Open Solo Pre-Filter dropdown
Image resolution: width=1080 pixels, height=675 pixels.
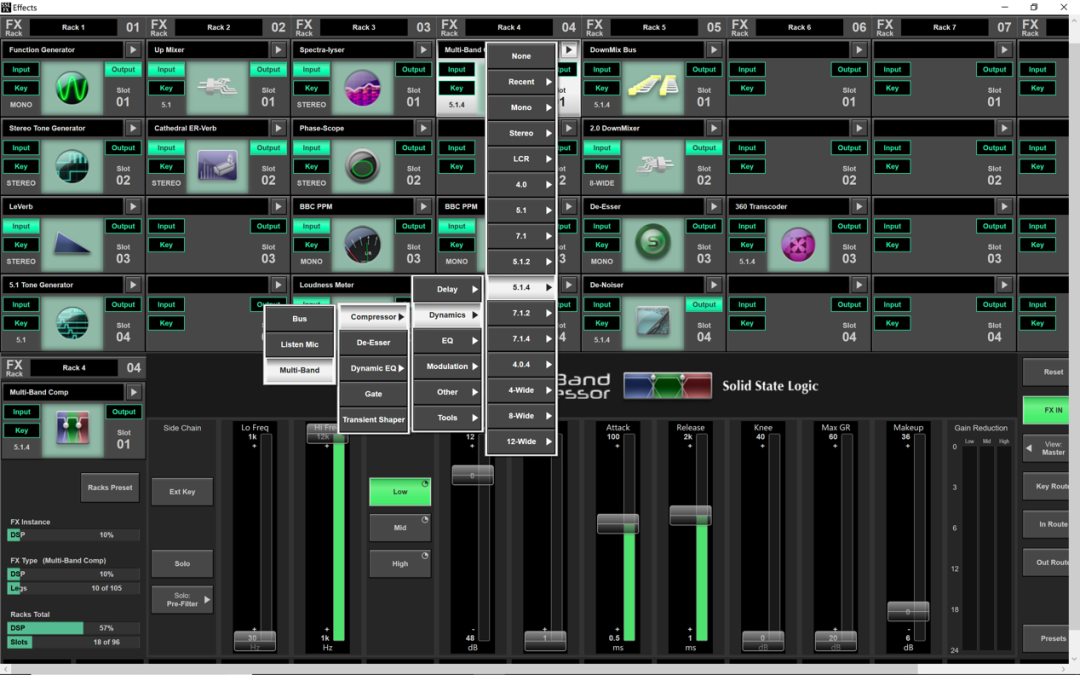pyautogui.click(x=183, y=600)
